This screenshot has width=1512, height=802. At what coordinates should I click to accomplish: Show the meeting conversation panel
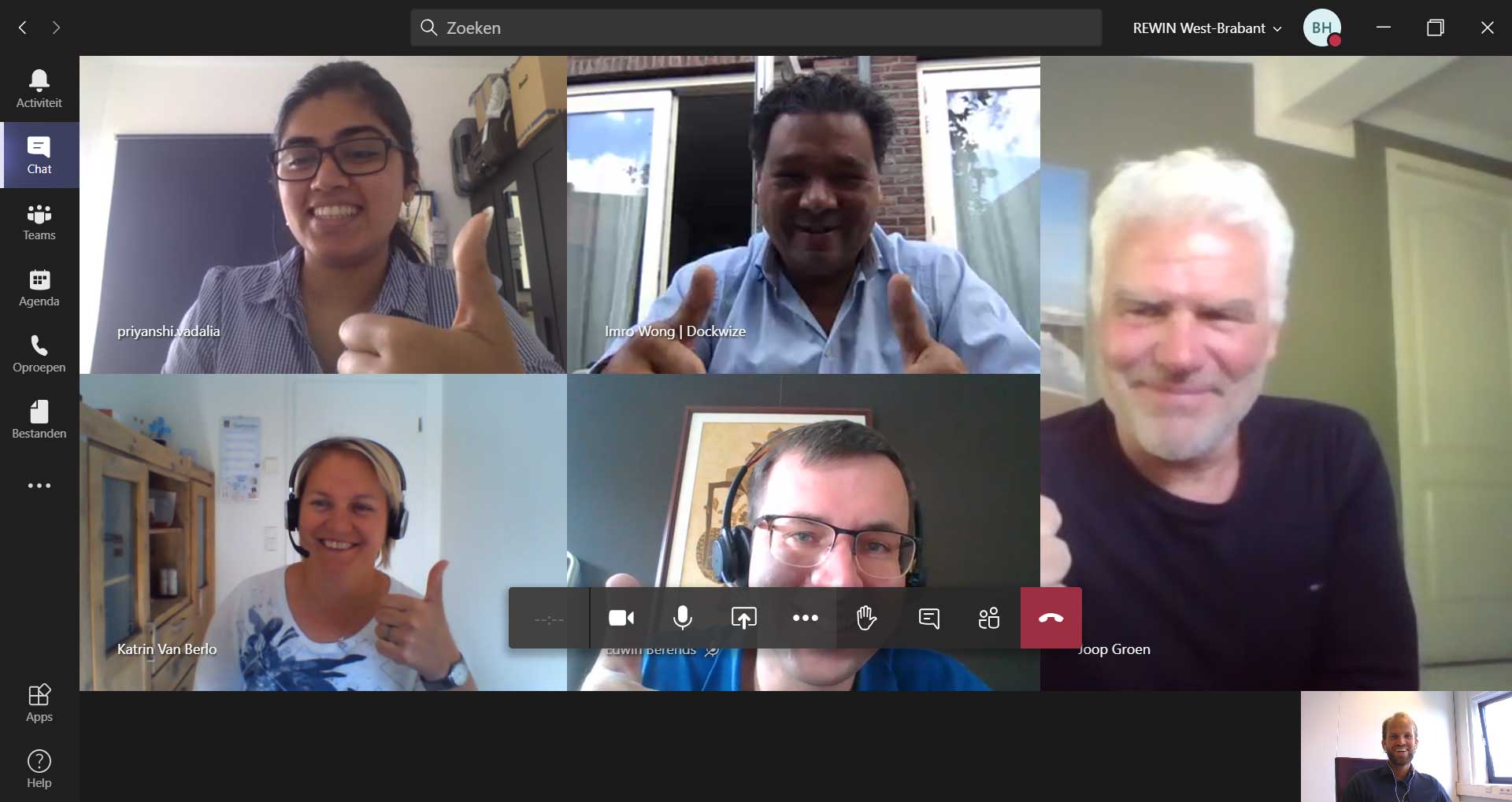[928, 618]
